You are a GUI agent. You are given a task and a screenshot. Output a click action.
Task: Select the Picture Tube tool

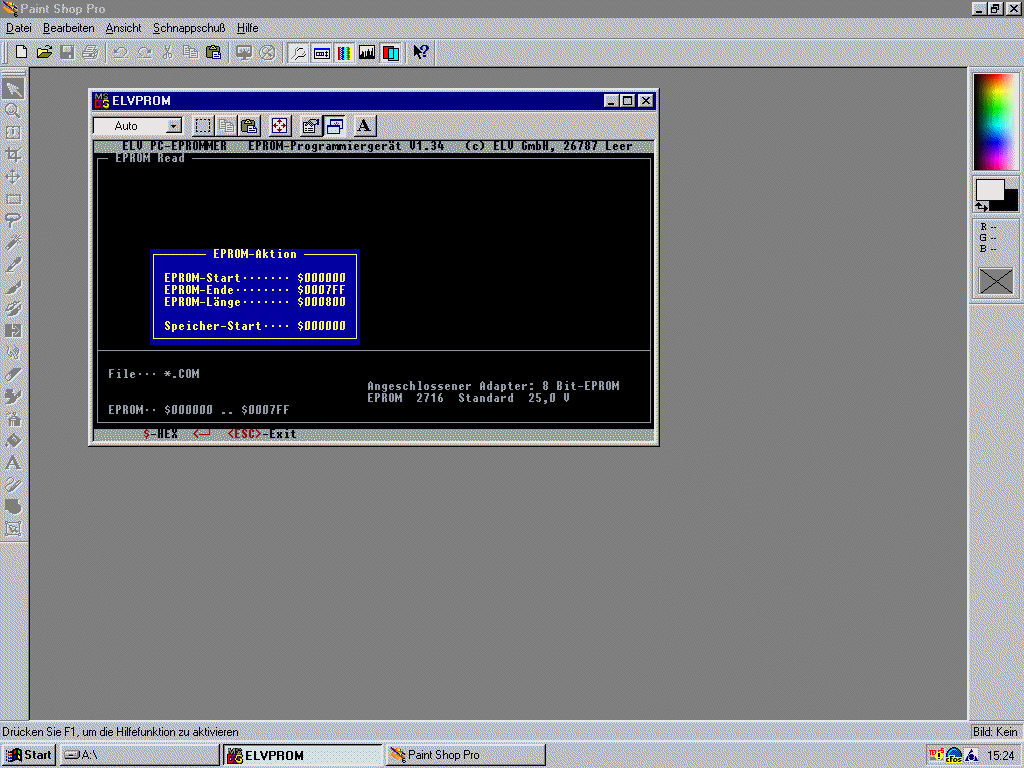[x=13, y=396]
